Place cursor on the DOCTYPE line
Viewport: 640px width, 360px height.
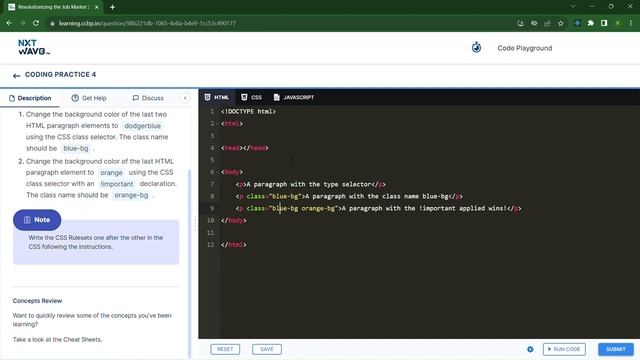(248, 111)
